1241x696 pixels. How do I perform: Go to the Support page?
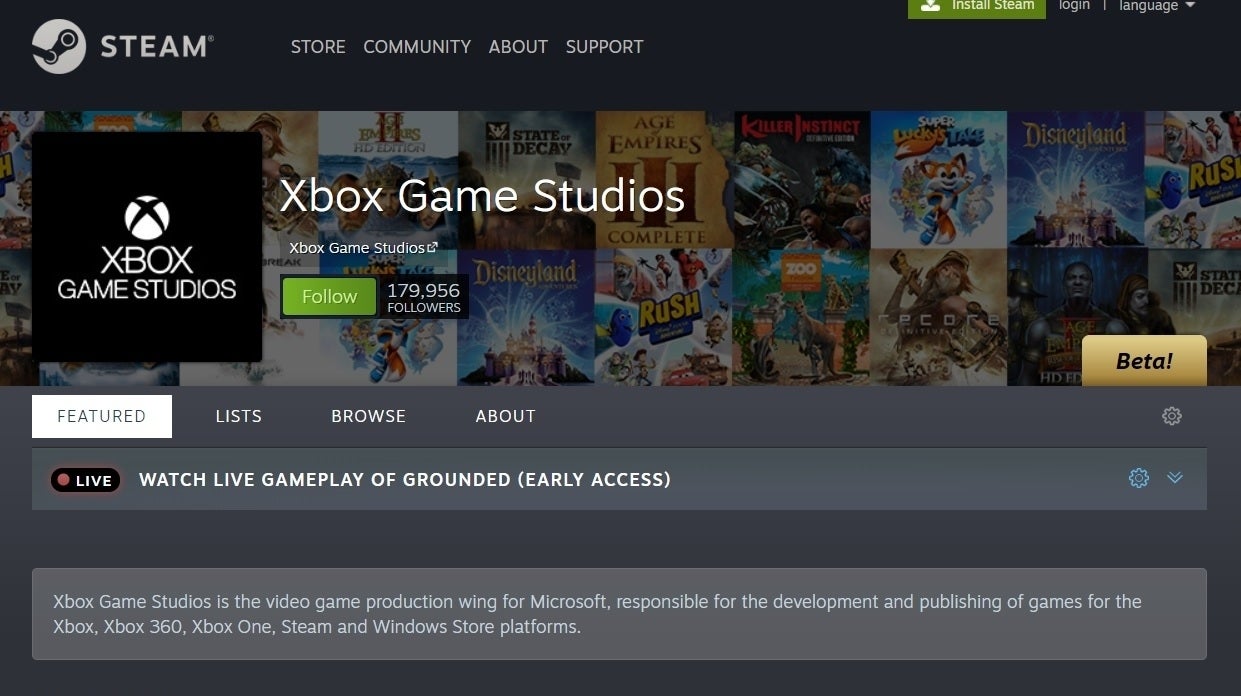tap(604, 47)
